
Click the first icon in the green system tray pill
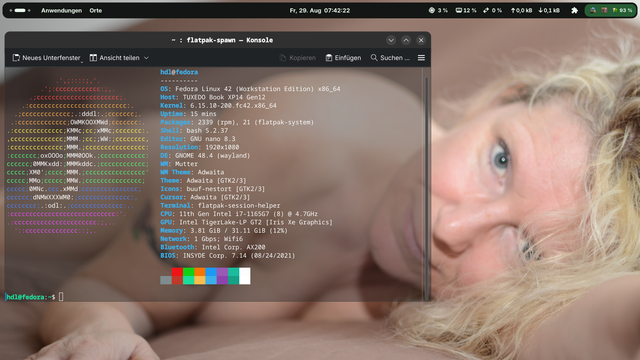(593, 11)
